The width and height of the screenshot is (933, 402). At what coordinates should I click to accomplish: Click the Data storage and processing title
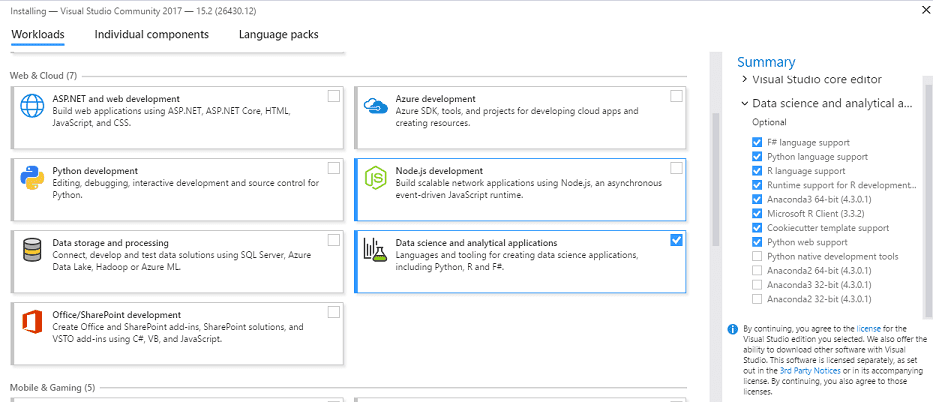111,243
